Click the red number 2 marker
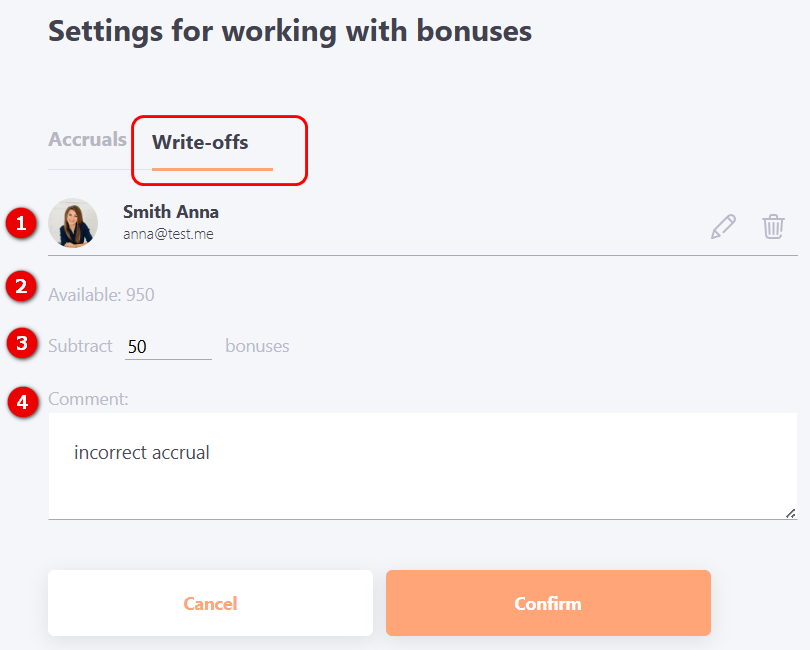810x650 pixels. 21,286
